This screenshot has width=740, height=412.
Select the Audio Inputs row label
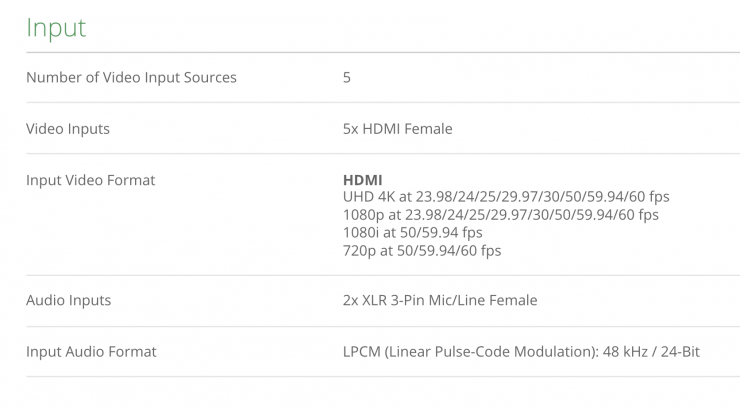click(68, 300)
